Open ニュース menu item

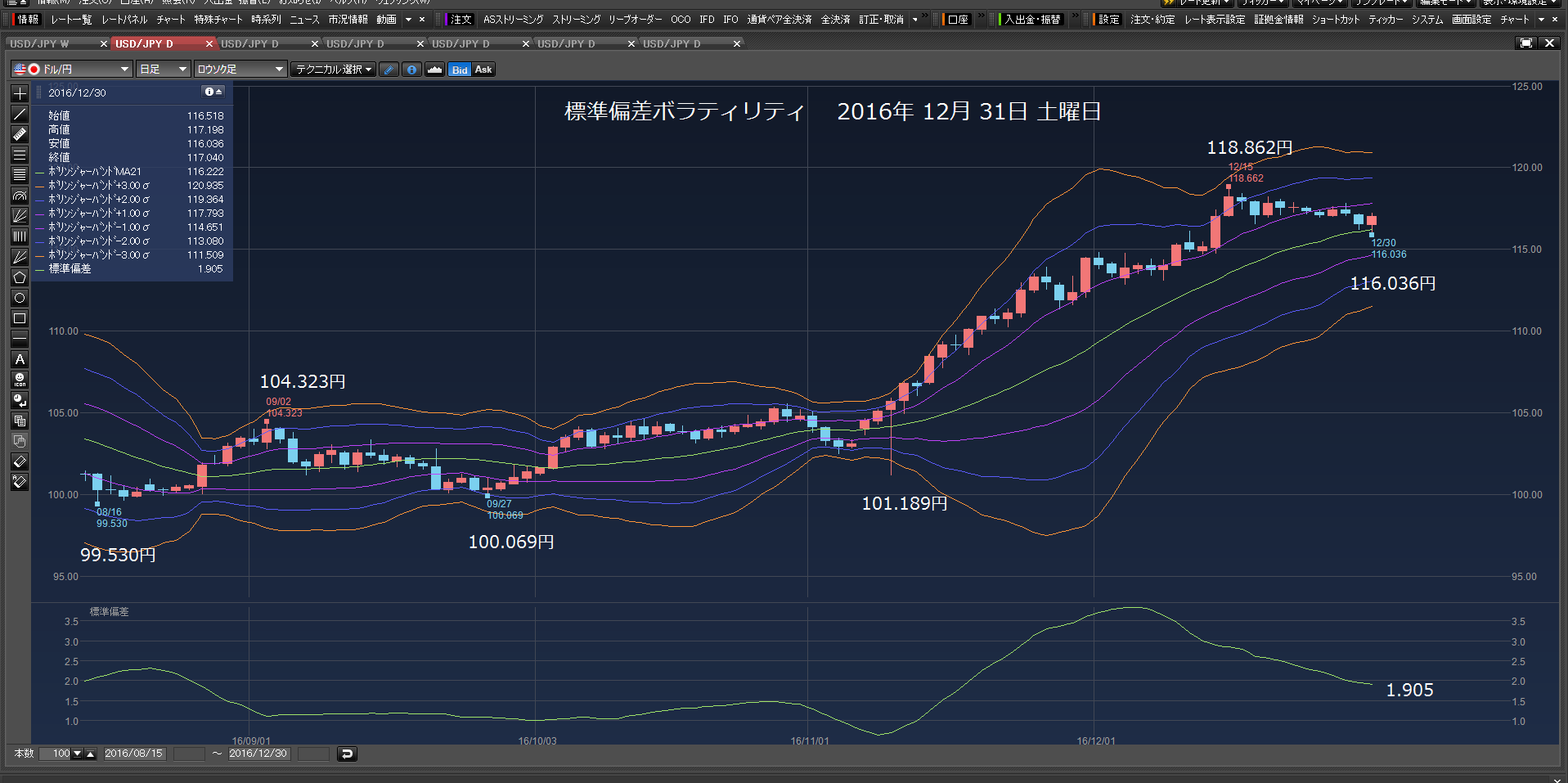coord(304,20)
